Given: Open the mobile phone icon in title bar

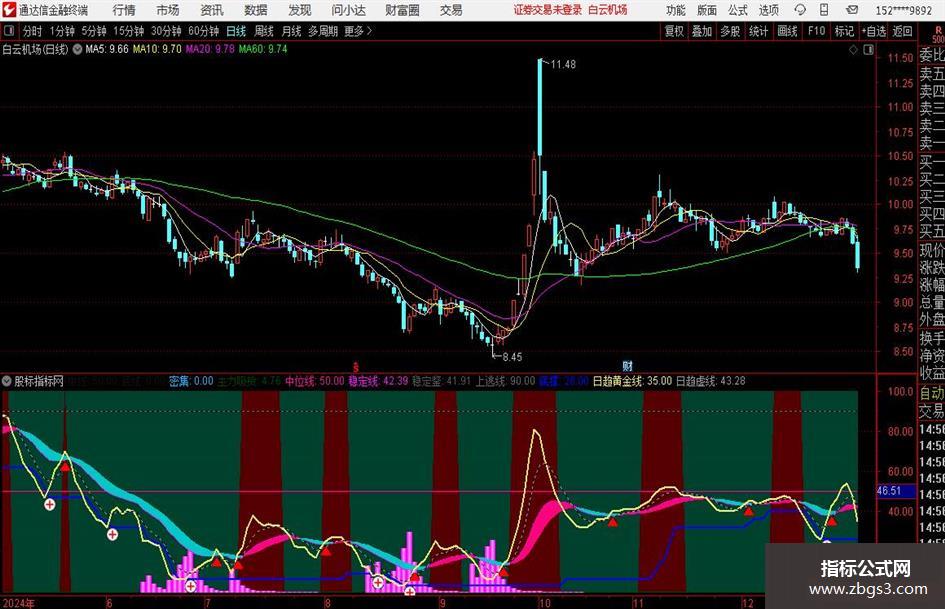Looking at the screenshot, I should [x=824, y=10].
